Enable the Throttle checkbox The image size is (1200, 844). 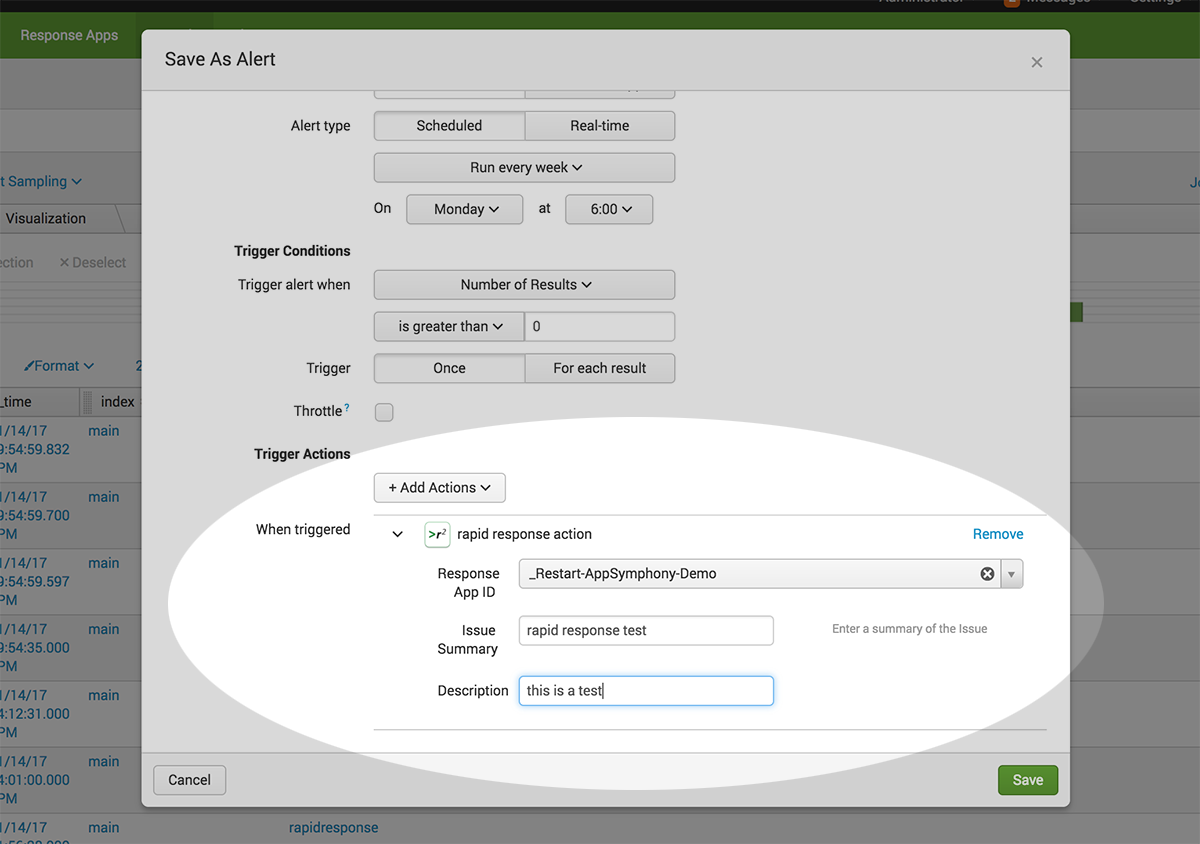[384, 412]
